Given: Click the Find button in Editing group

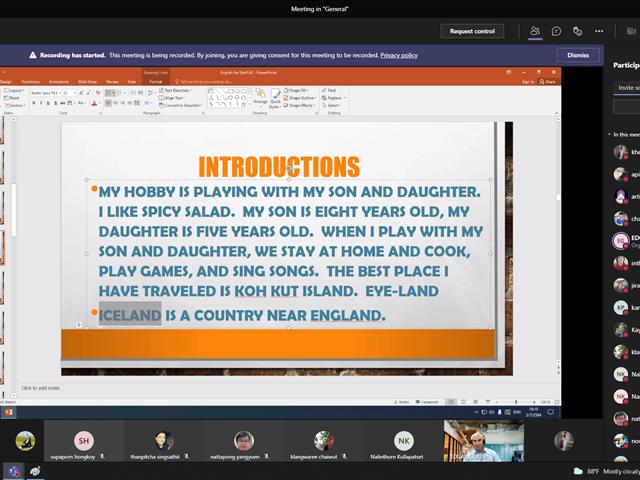Looking at the screenshot, I should click(x=329, y=90).
